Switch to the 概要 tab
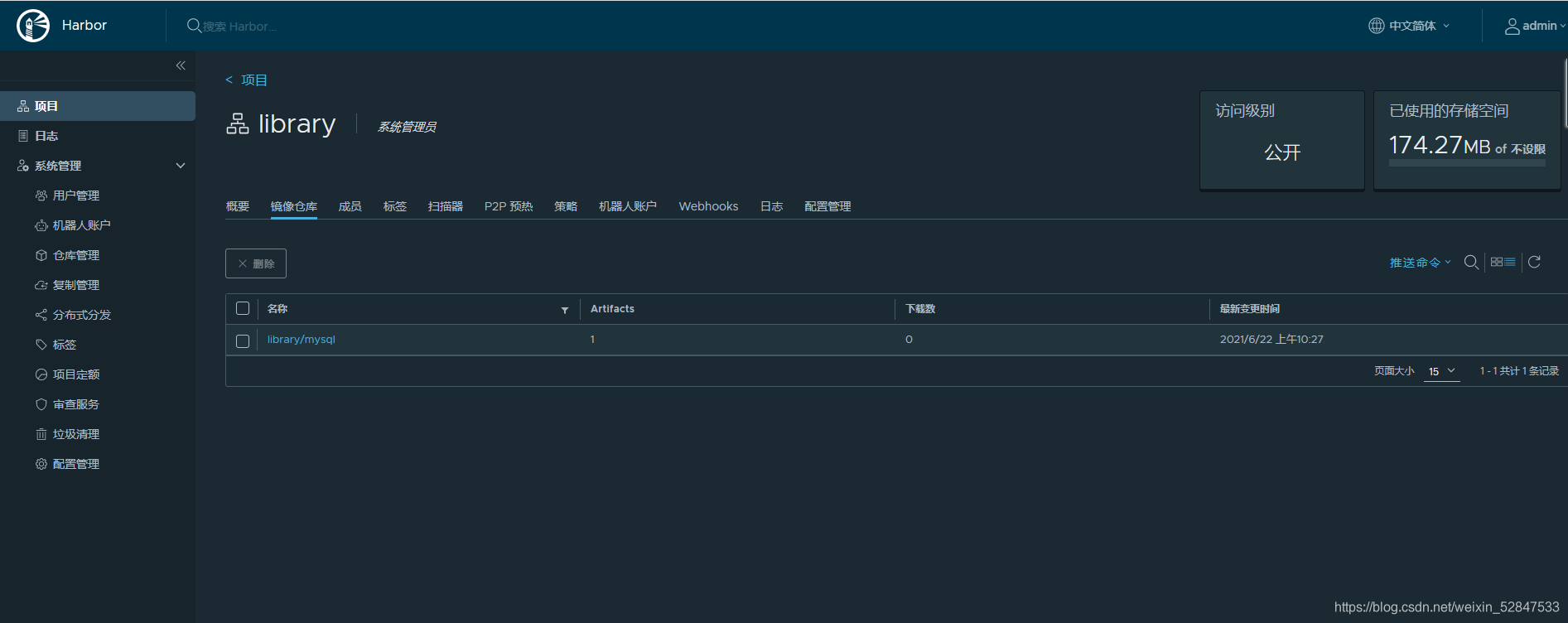 point(238,206)
